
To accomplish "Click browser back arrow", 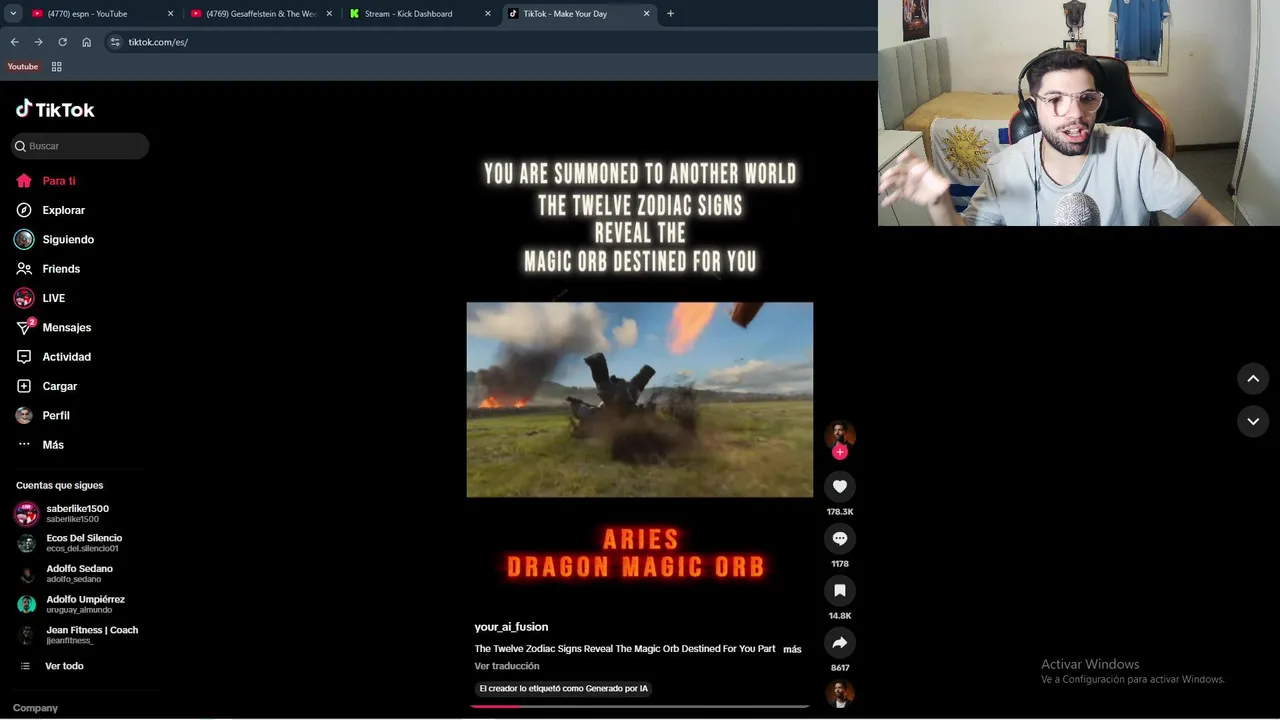I will [x=14, y=42].
